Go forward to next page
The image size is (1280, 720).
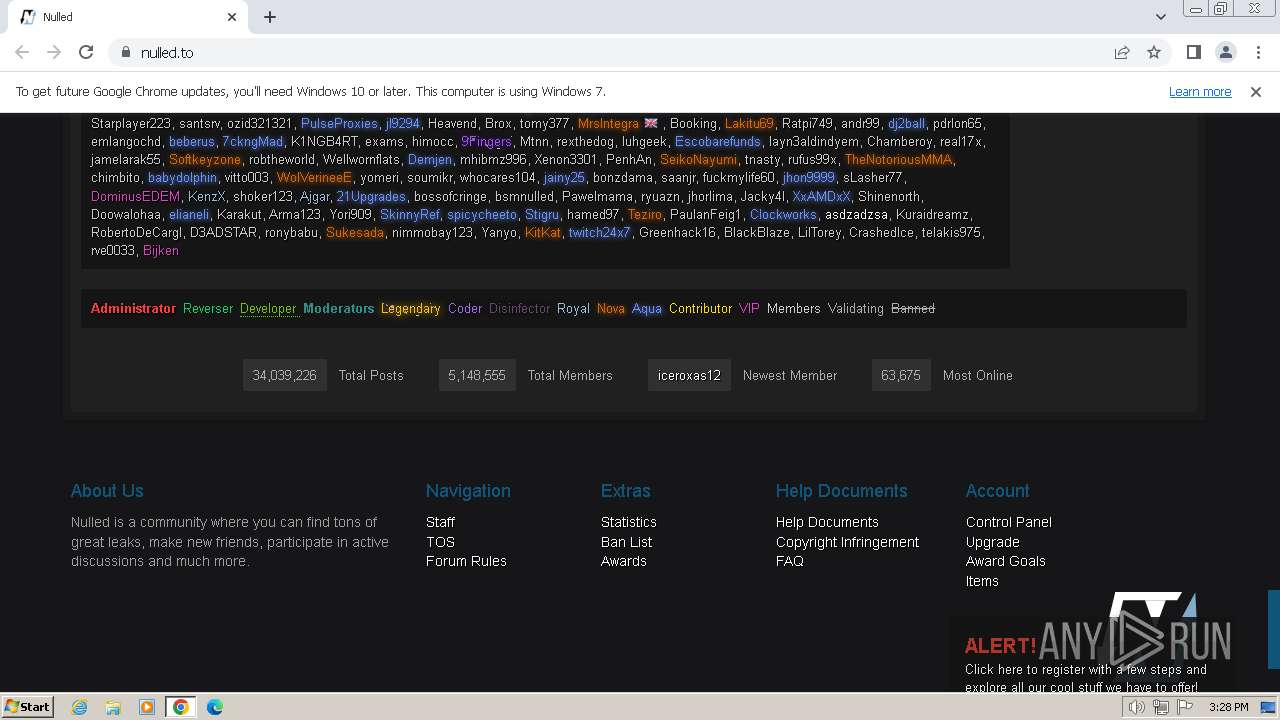click(54, 52)
